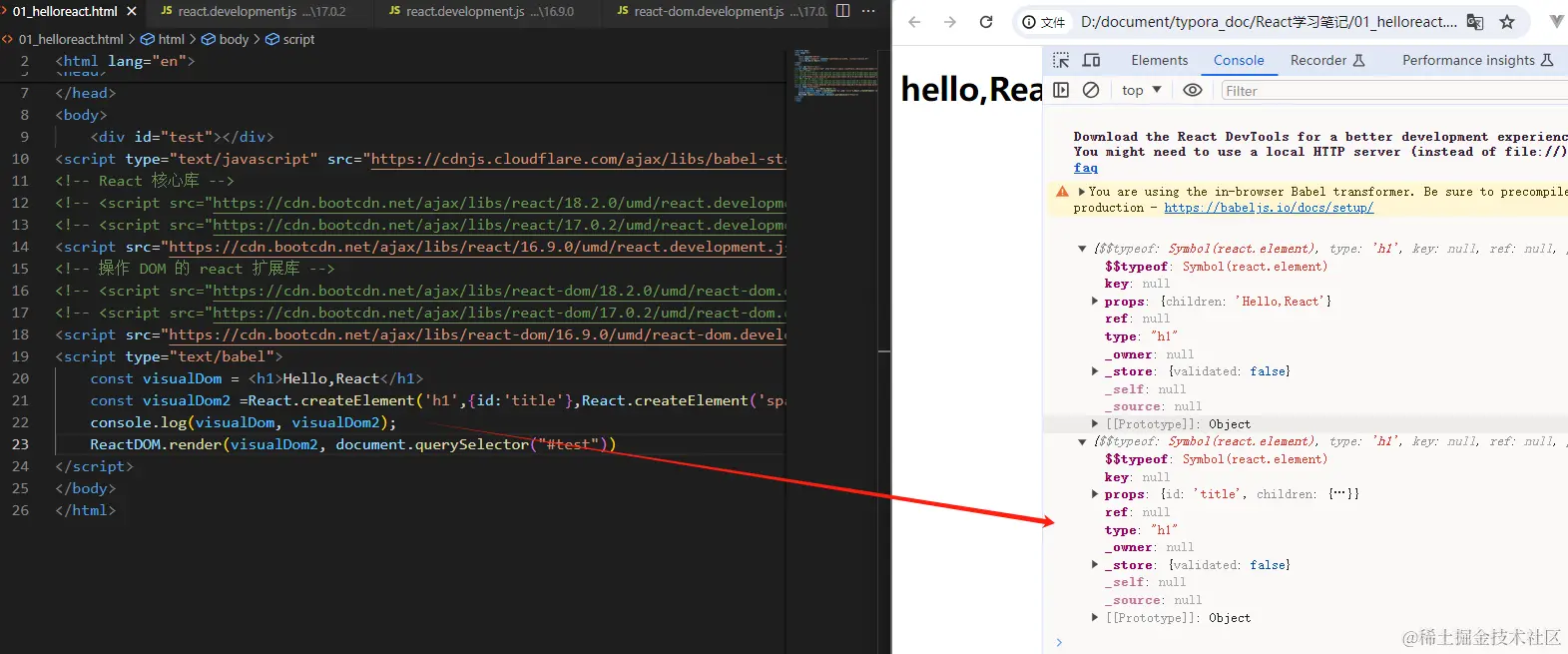Click the 'id="test"' div on line 9
Viewport: 1568px width, 654px height.
pyautogui.click(x=182, y=137)
